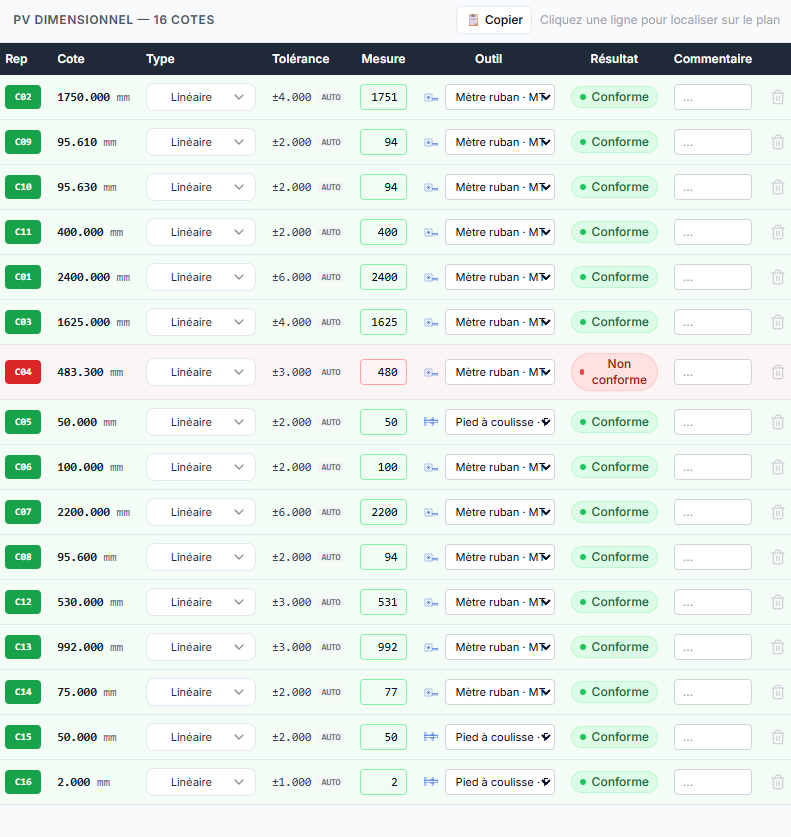This screenshot has width=791, height=837.
Task: Click trash icon for row C10
Action: coord(778,187)
